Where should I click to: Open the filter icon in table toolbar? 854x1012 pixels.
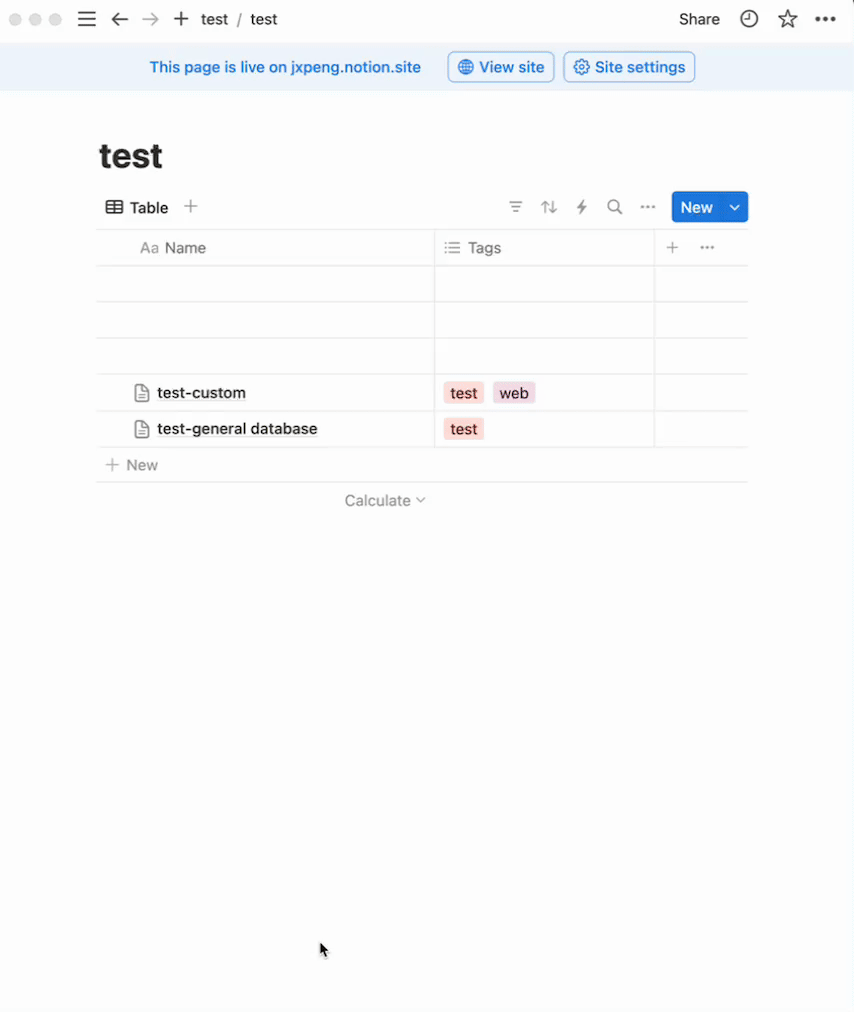pos(516,207)
